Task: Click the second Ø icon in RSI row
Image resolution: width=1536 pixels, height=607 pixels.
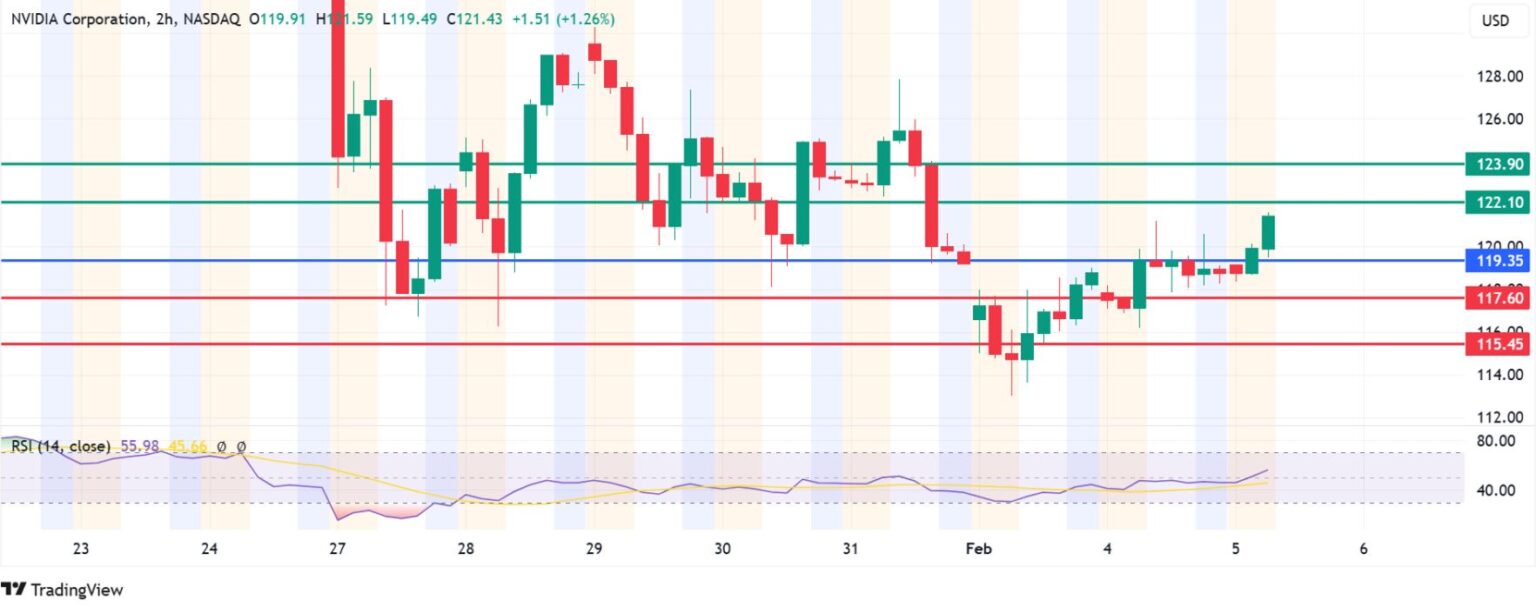Action: point(242,447)
